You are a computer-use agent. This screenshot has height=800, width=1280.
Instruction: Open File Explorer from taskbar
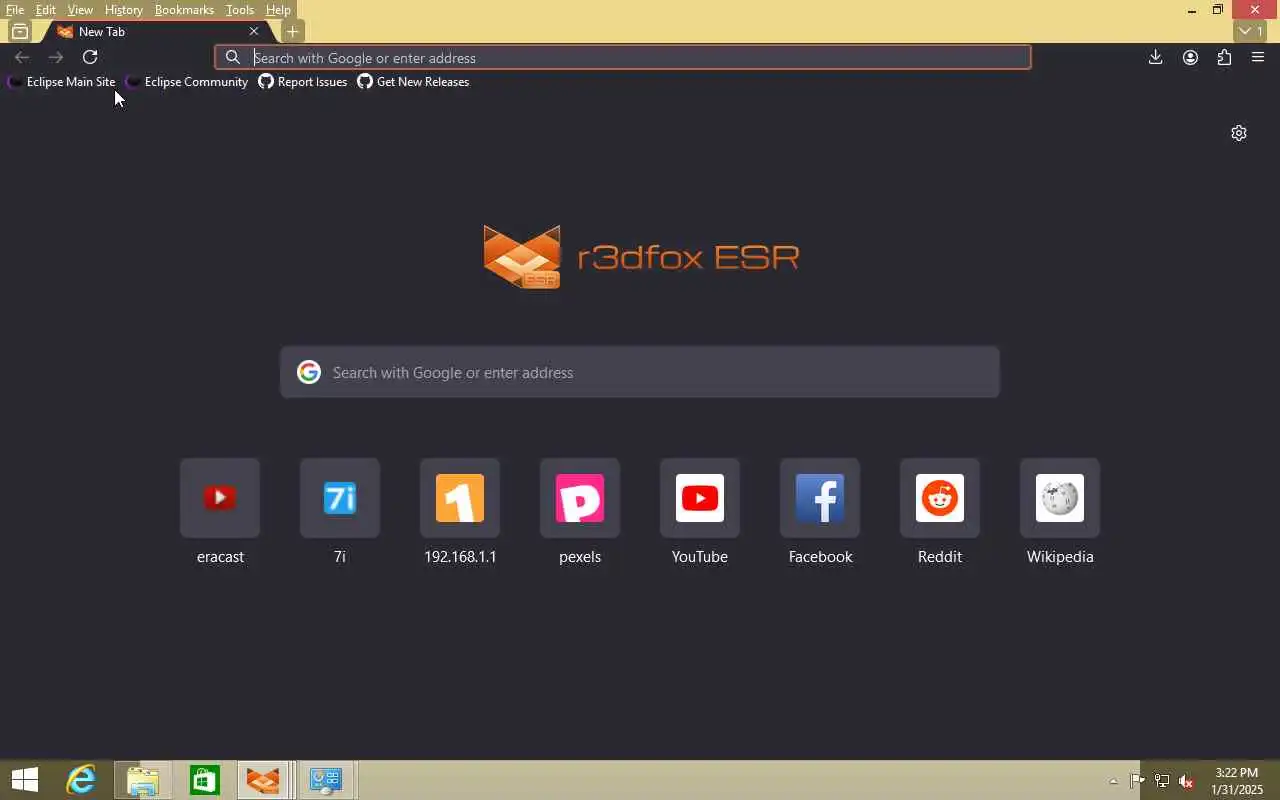click(x=143, y=780)
